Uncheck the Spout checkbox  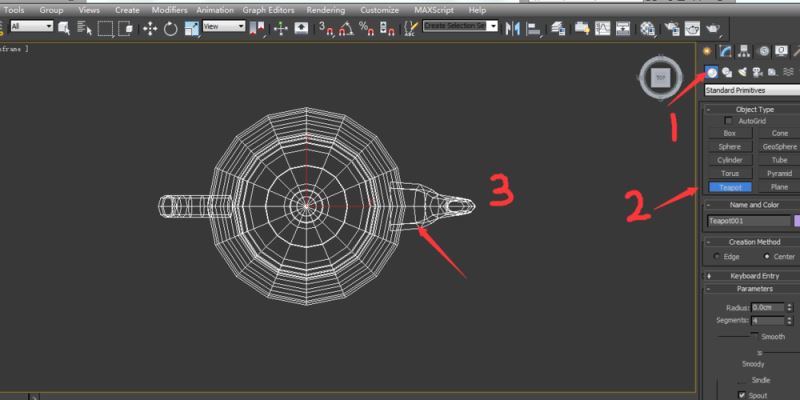[x=742, y=395]
